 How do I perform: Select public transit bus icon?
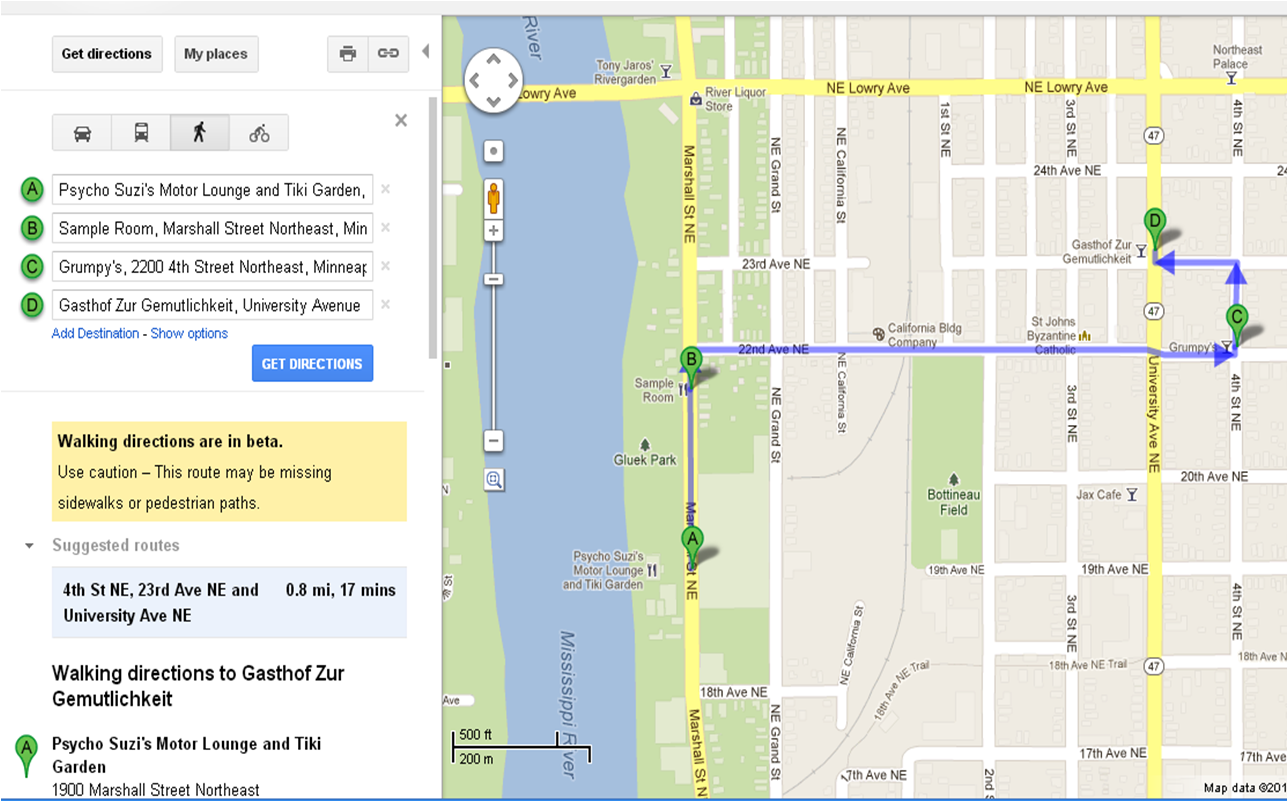click(141, 133)
